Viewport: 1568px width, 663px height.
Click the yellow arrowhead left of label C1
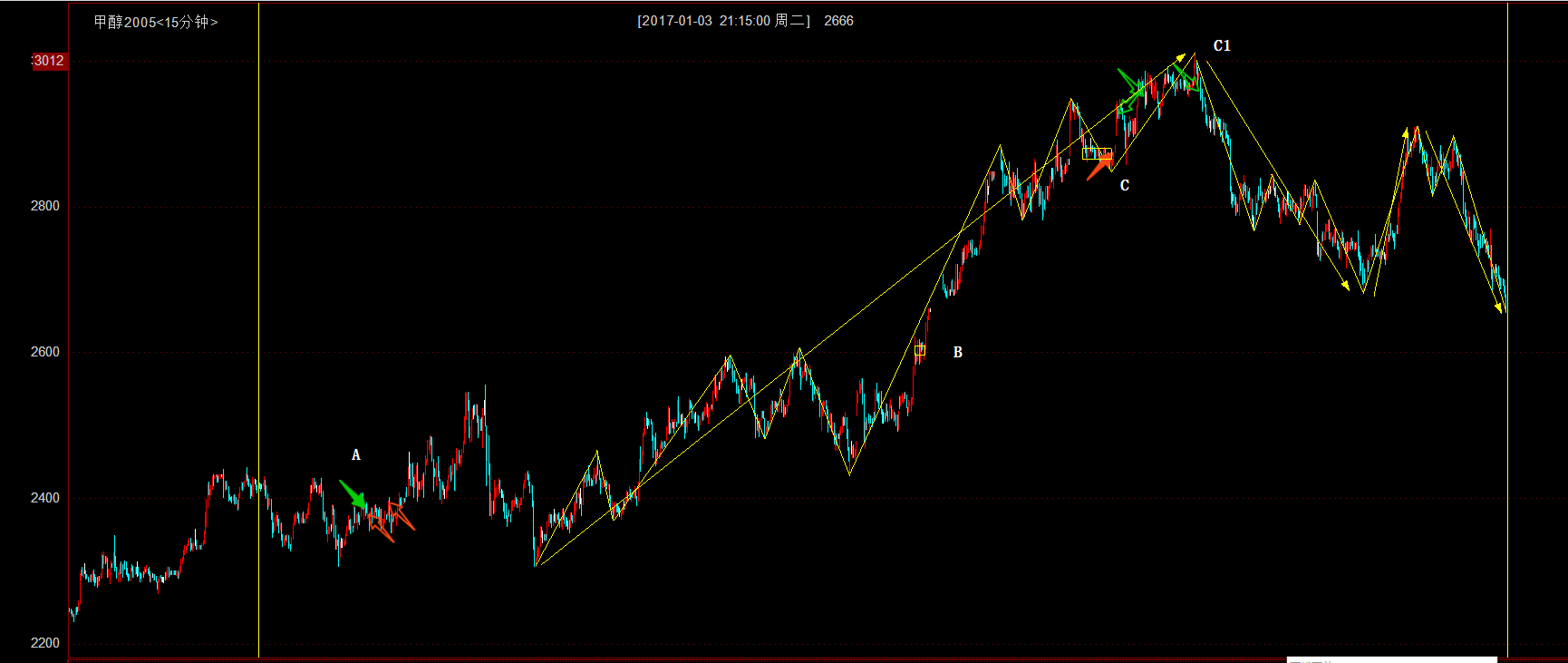pos(1180,56)
